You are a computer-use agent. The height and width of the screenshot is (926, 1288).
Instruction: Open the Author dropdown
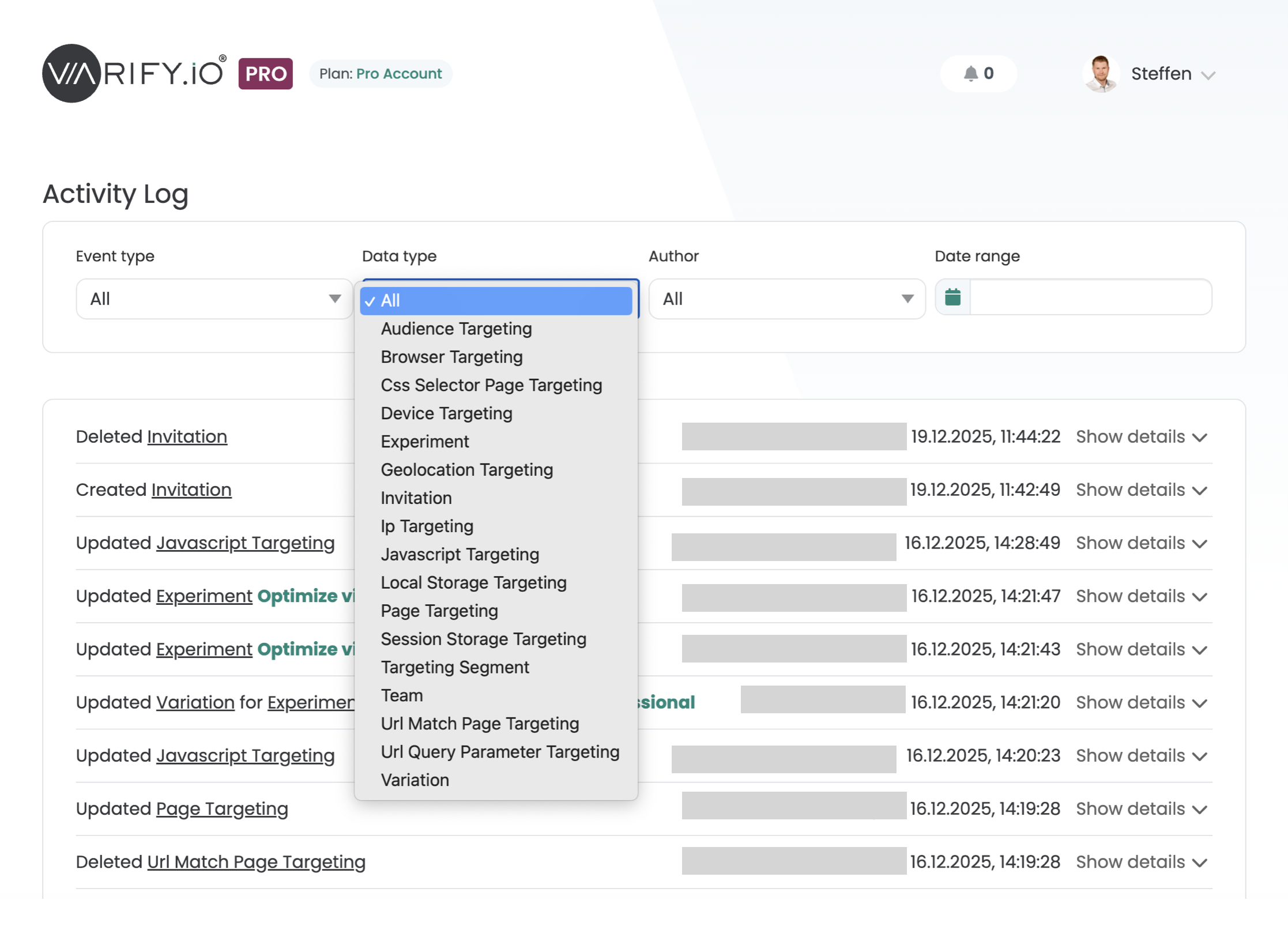point(786,299)
